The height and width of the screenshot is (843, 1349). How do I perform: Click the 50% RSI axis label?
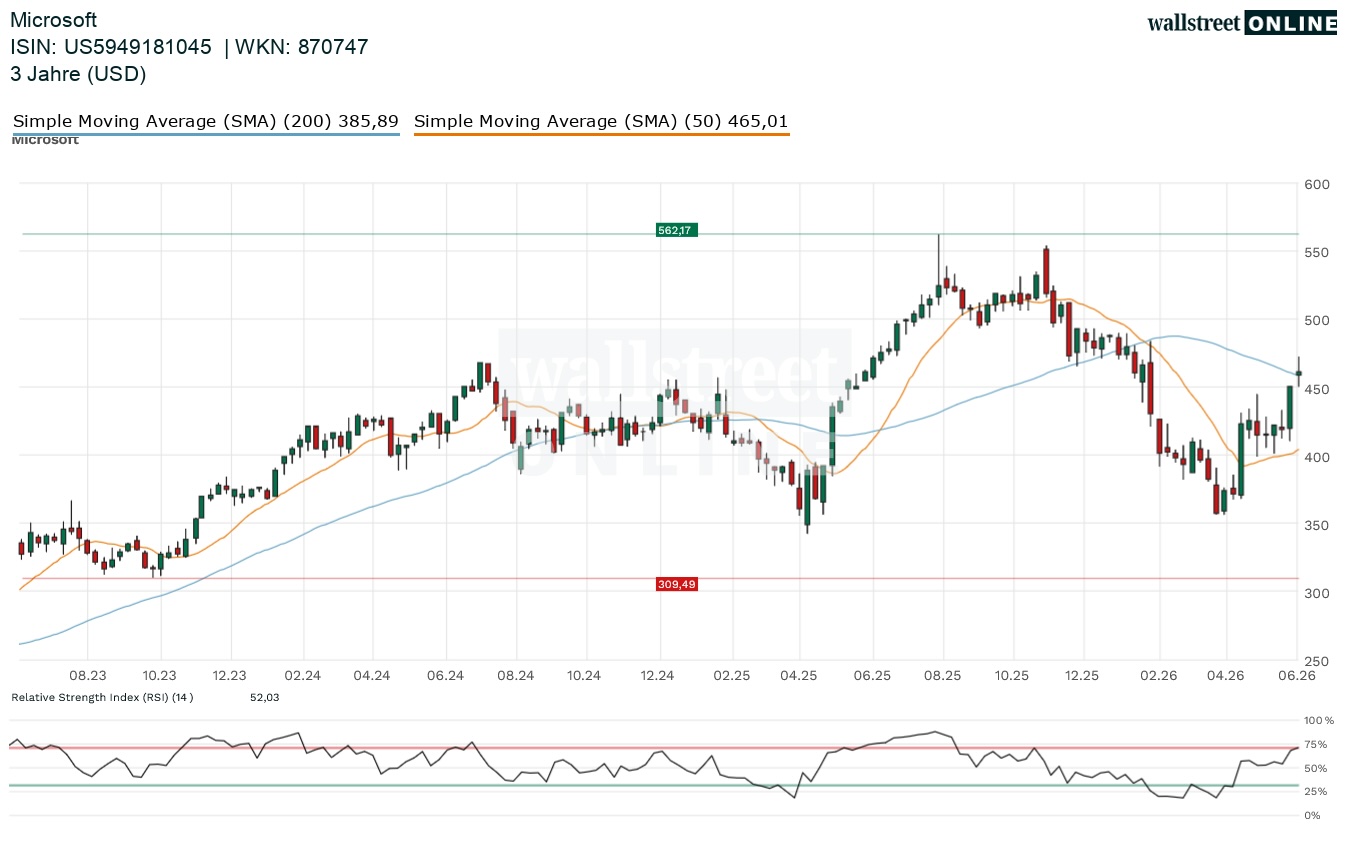tap(1316, 768)
